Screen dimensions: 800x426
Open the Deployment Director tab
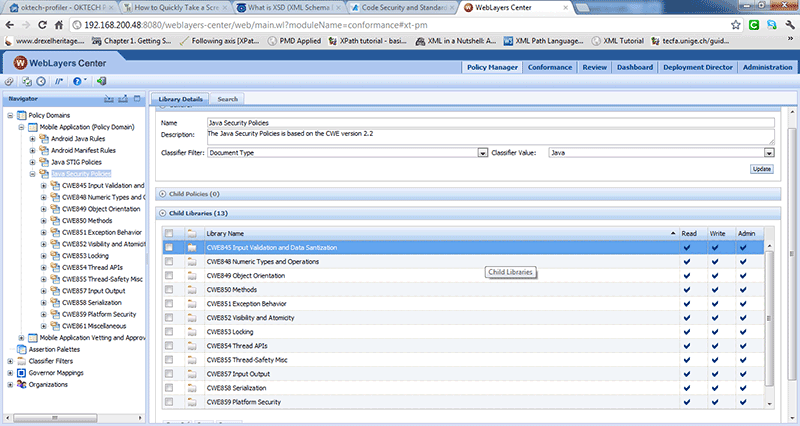point(697,67)
